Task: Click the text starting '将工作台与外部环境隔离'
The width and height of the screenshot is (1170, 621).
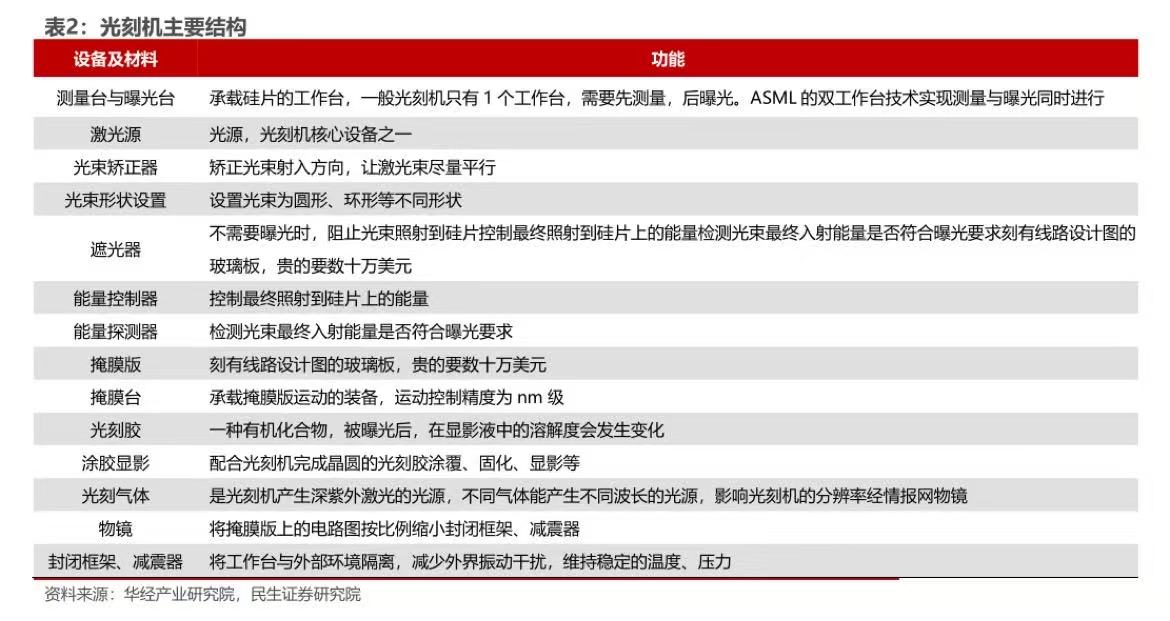Action: coord(470,561)
